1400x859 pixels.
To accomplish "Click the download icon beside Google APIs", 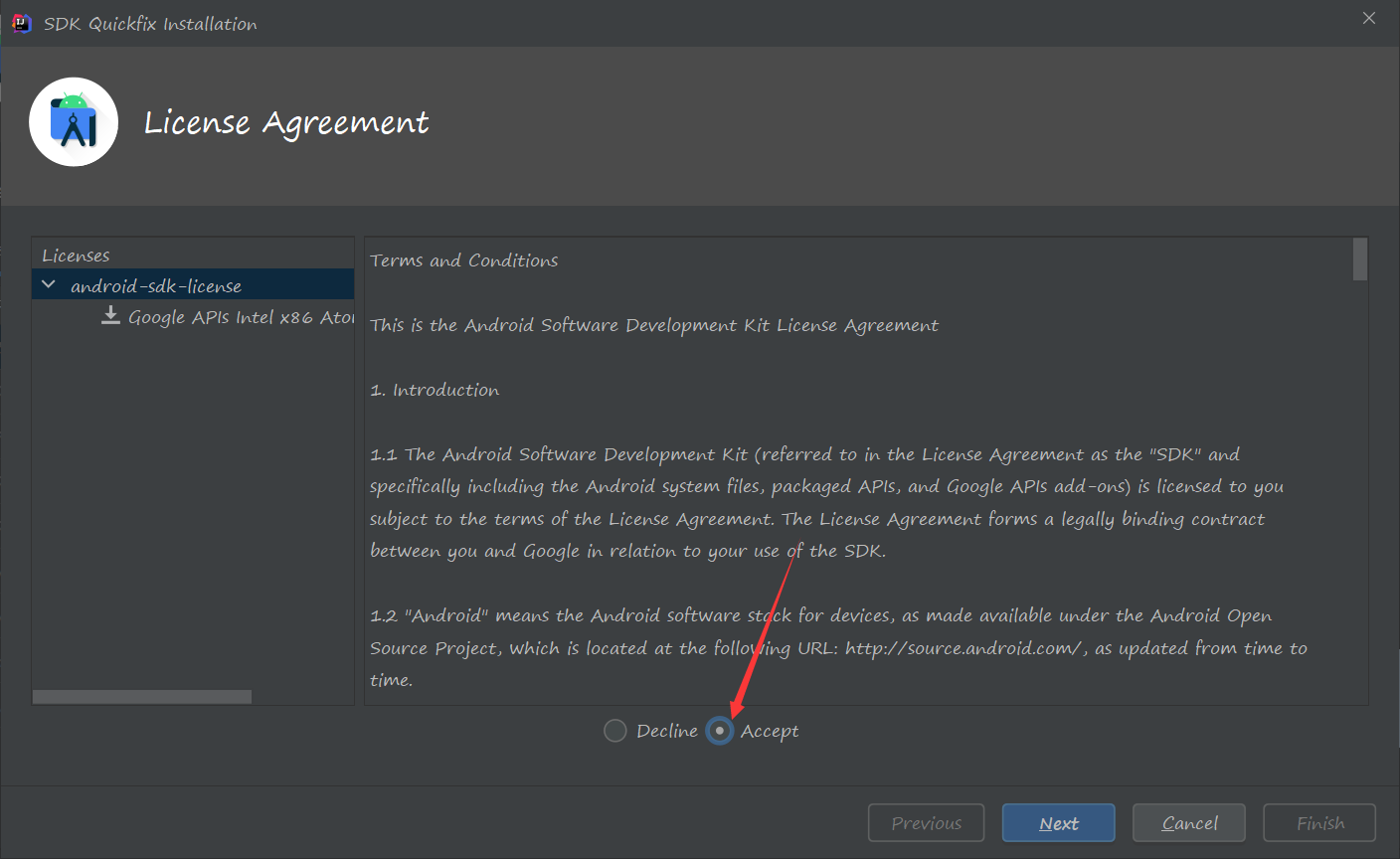I will tap(111, 316).
